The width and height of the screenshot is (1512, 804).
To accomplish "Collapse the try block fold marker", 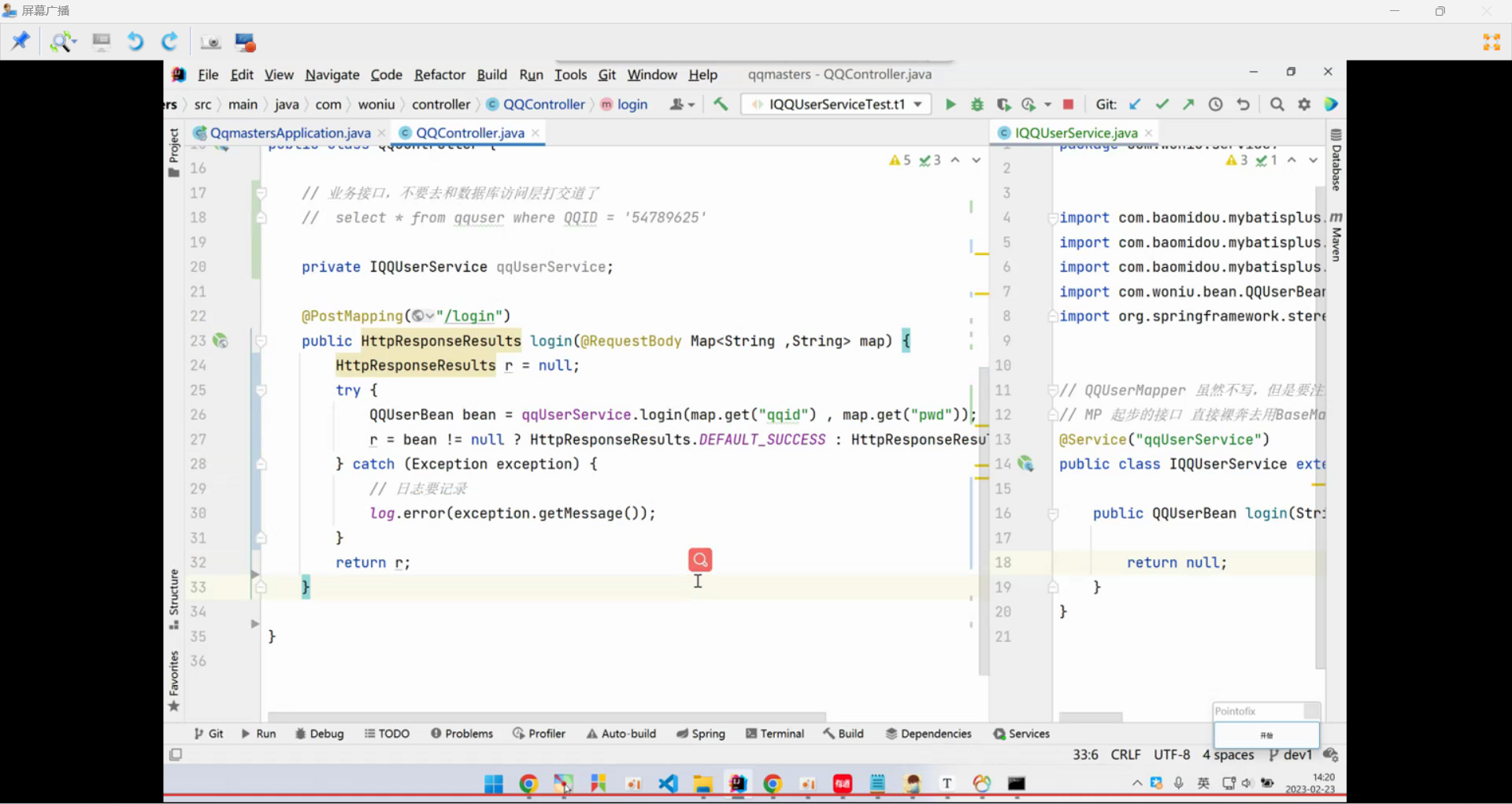I will (x=261, y=391).
